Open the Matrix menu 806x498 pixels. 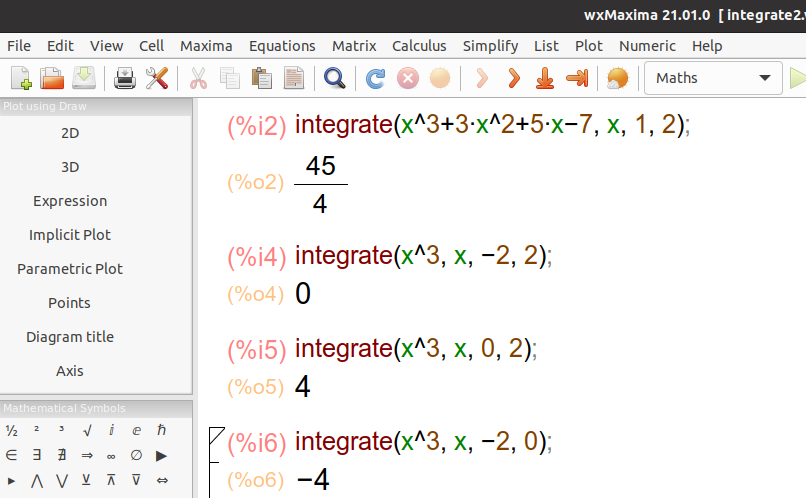[x=354, y=46]
